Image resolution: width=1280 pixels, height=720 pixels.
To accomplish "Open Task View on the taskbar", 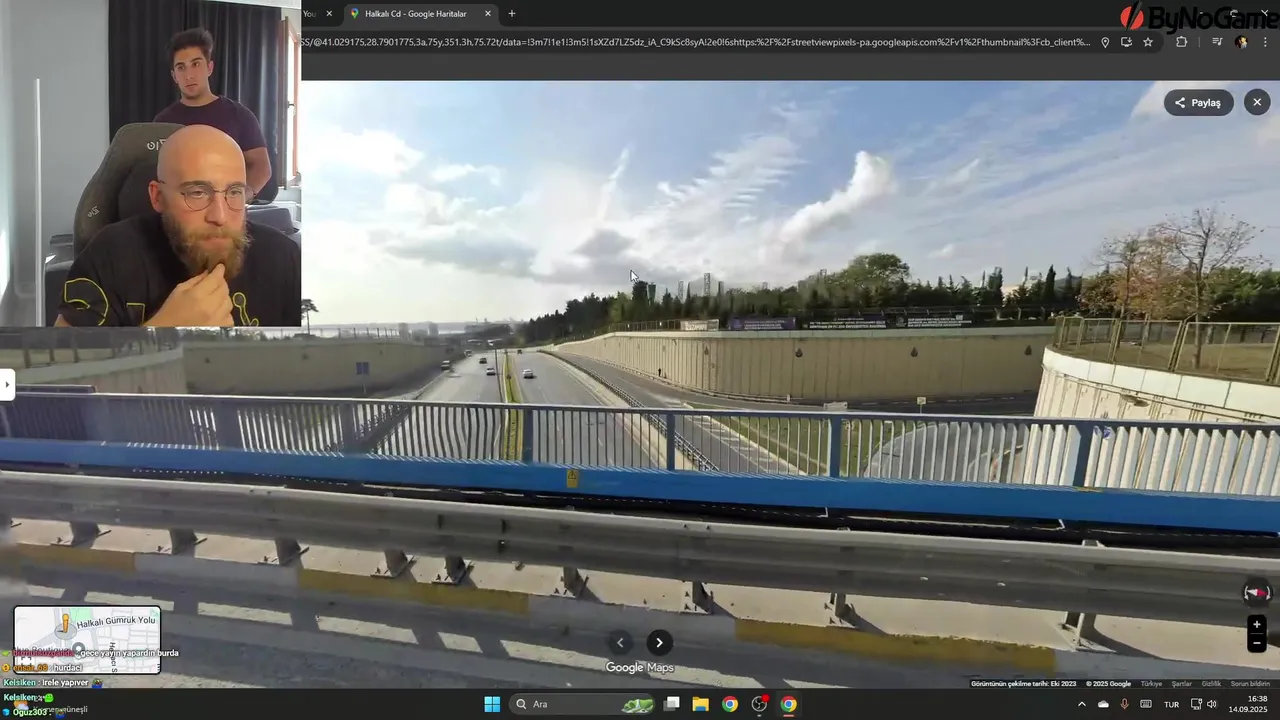I will click(x=672, y=704).
